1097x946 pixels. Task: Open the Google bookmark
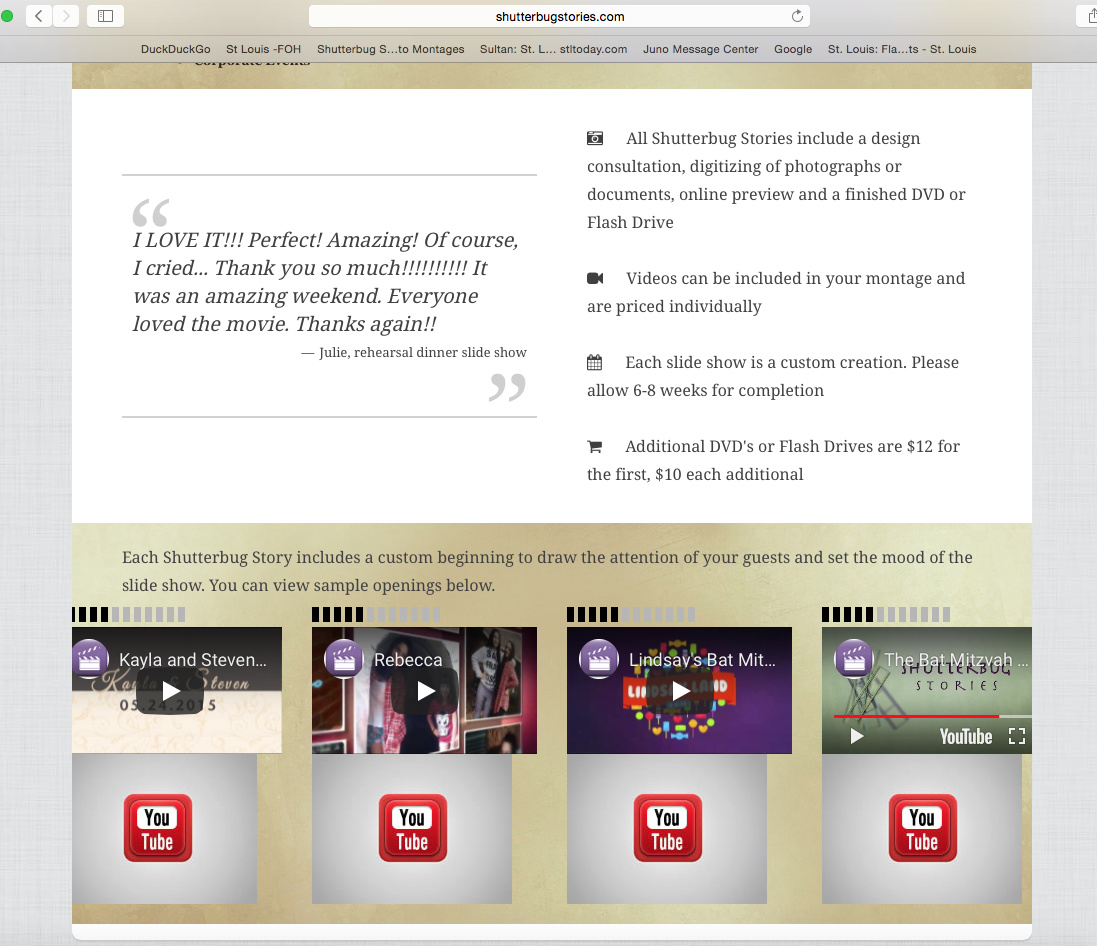pyautogui.click(x=793, y=49)
